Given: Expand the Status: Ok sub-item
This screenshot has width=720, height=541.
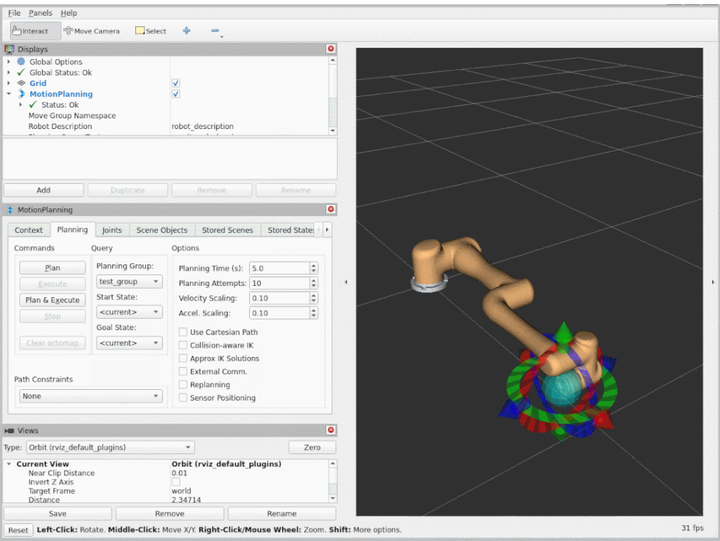Looking at the screenshot, I should point(20,105).
